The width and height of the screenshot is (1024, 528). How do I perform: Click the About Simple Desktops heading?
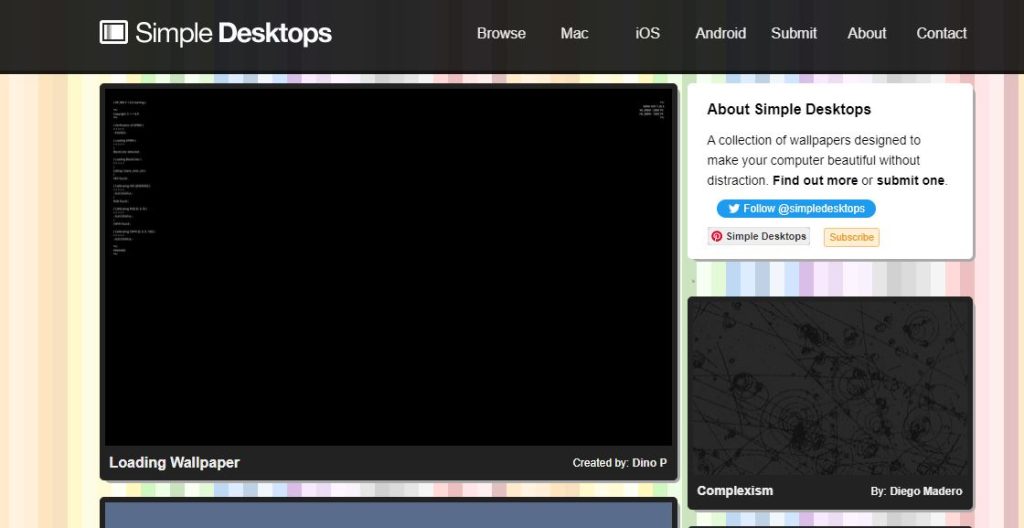tap(789, 109)
